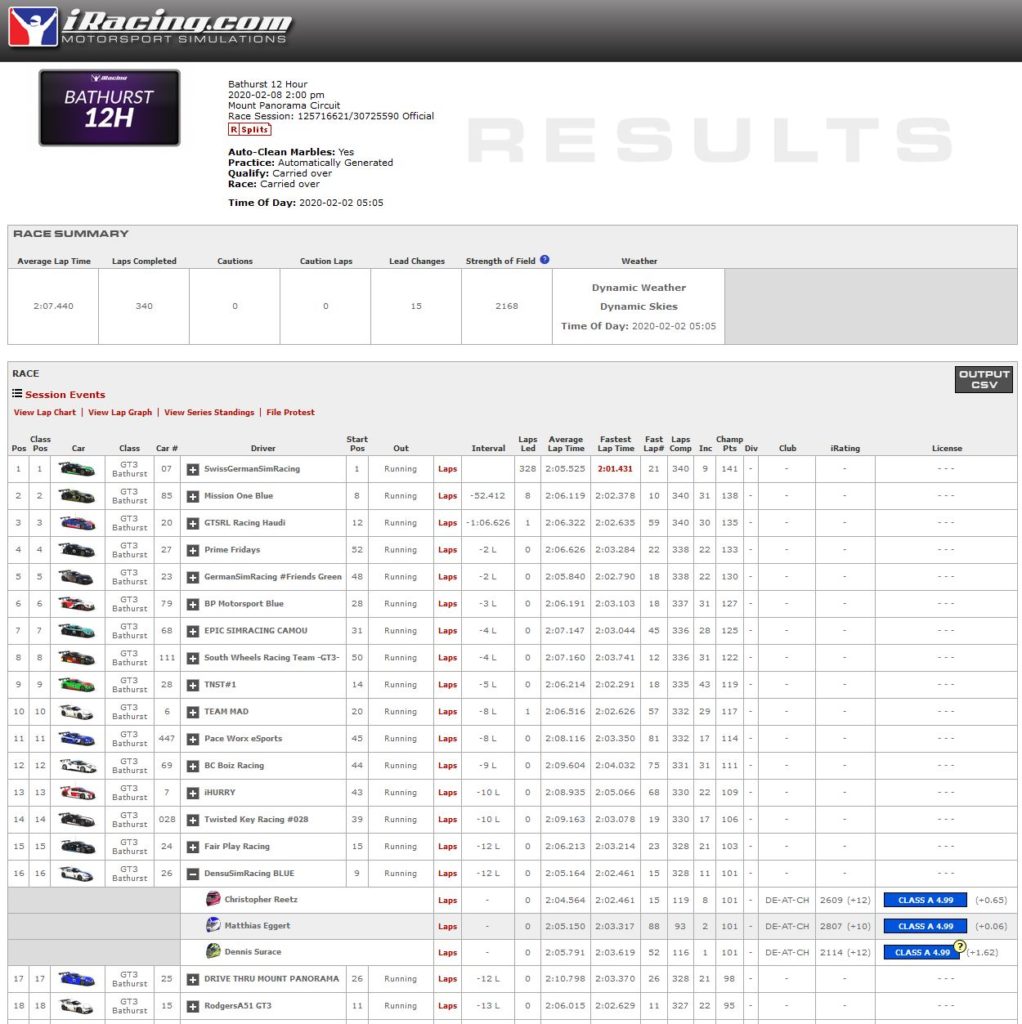Viewport: 1022px width, 1024px height.
Task: Expand EPIC SIMRACING CAMOU team row
Action: pos(193,632)
